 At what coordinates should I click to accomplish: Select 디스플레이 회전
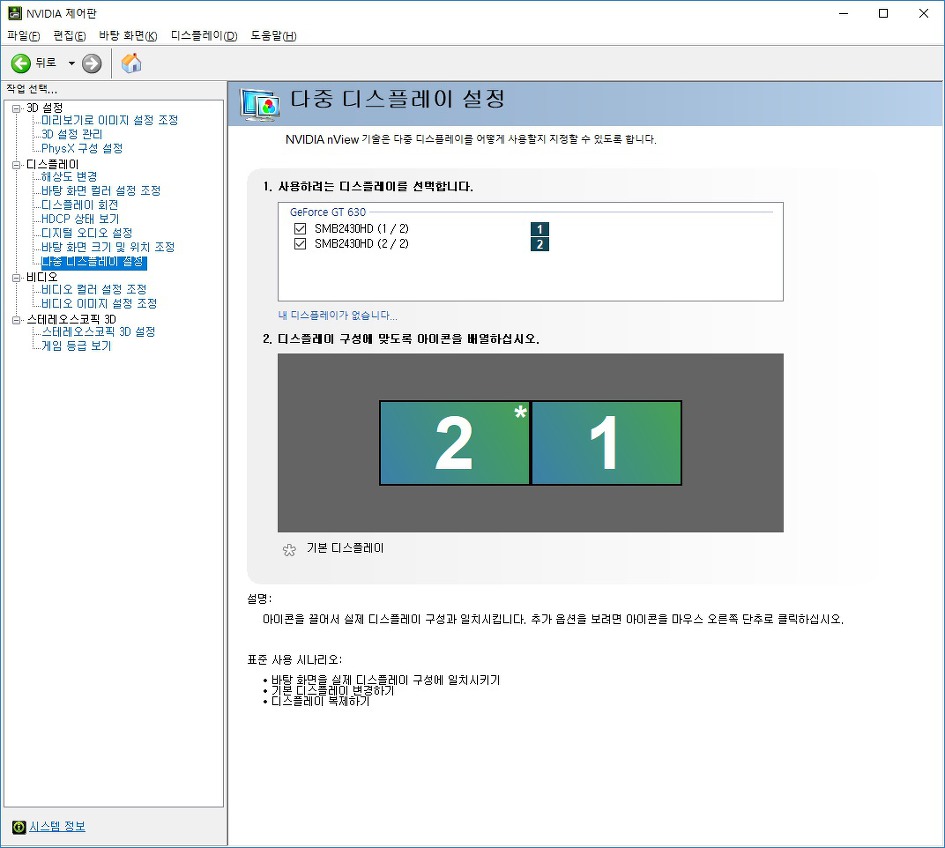pyautogui.click(x=80, y=205)
